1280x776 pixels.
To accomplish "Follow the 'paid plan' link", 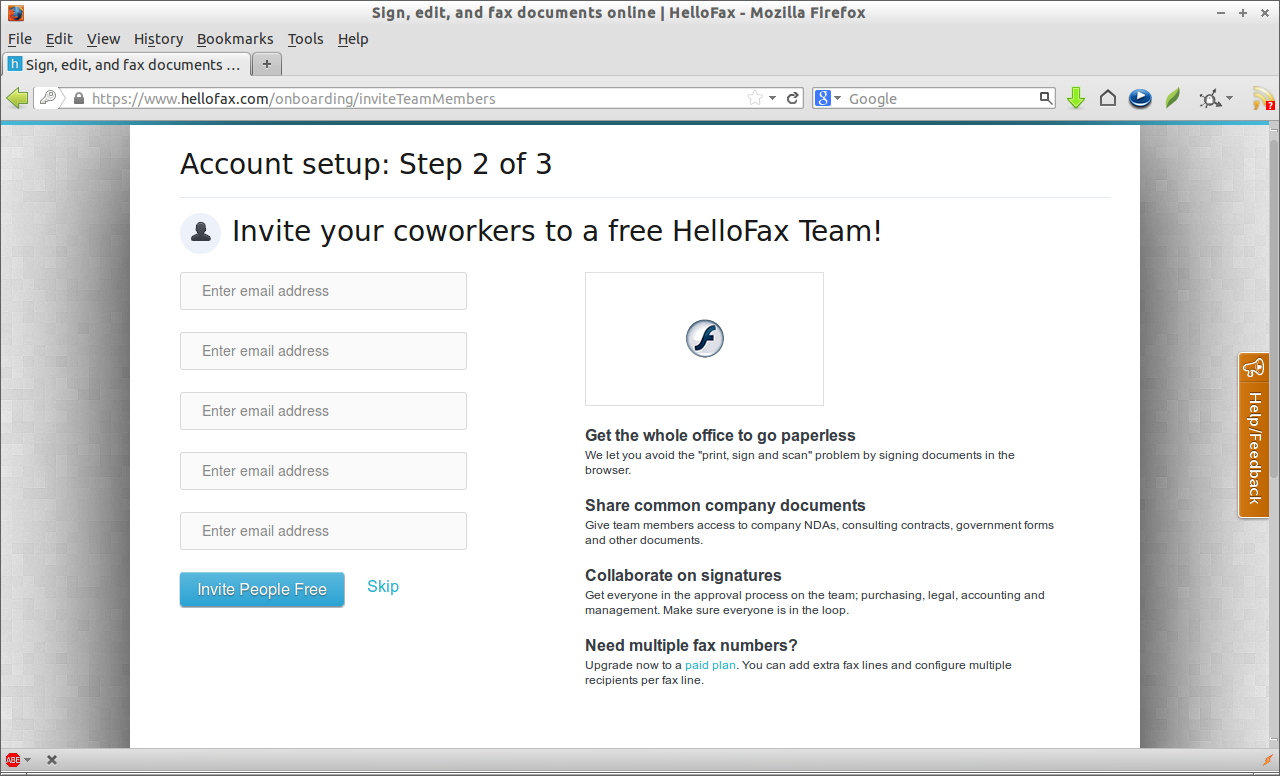I will point(710,665).
